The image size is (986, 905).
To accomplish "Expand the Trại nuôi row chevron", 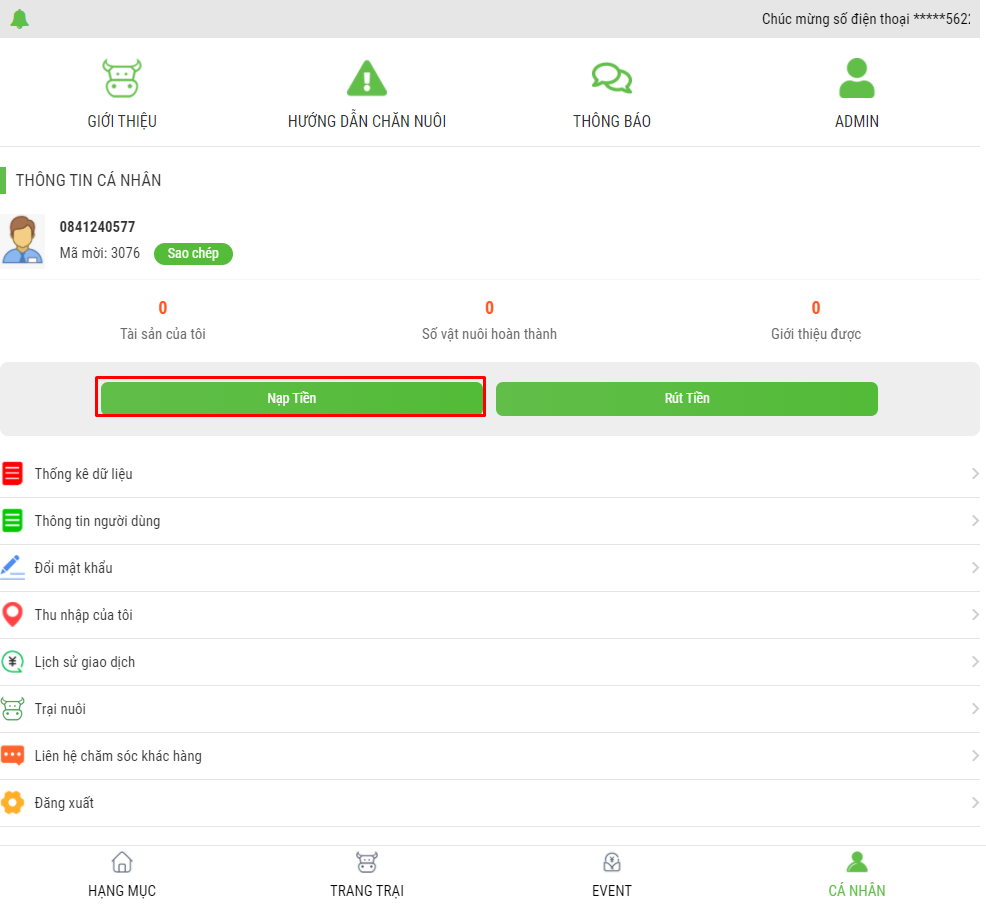I will pyautogui.click(x=974, y=709).
